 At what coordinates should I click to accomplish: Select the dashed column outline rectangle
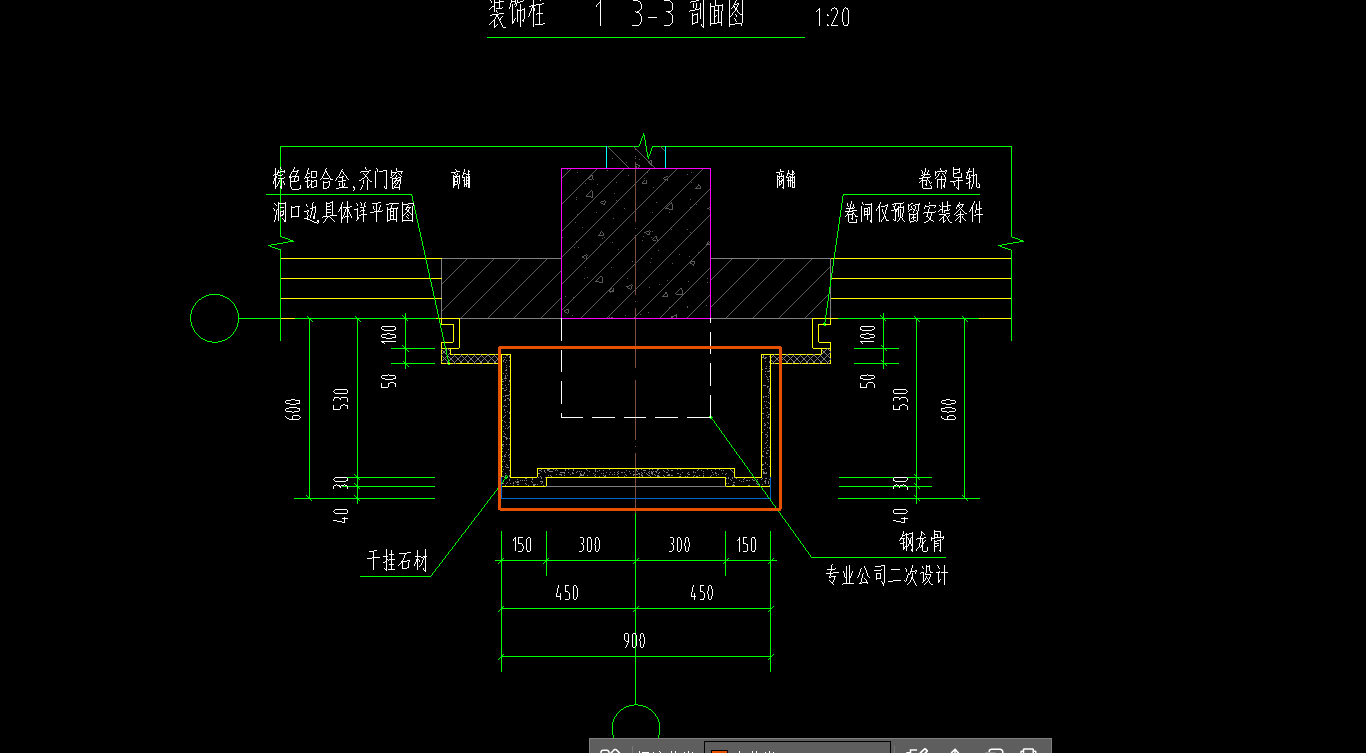(636, 368)
